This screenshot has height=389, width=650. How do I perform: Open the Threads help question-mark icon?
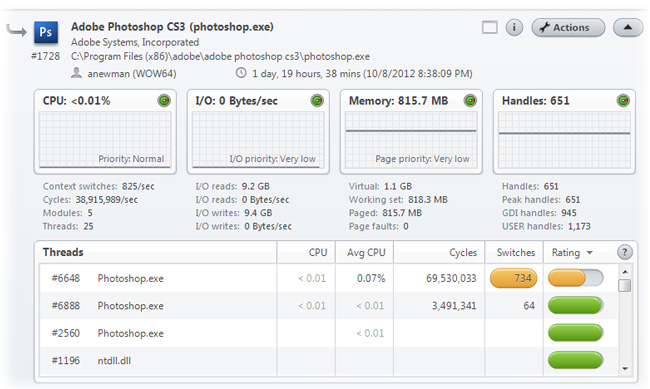pos(625,252)
